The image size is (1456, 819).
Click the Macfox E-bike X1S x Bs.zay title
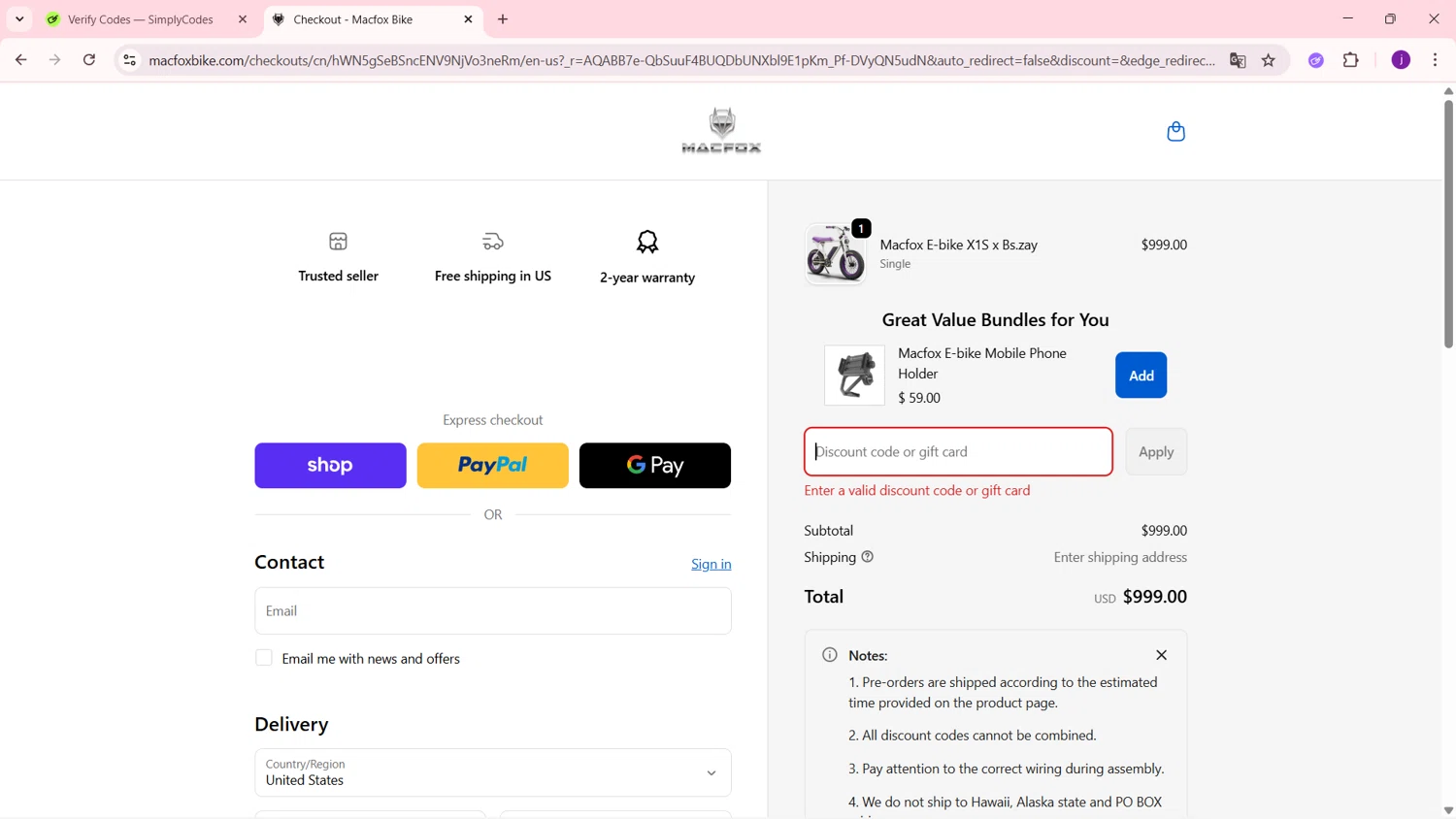click(x=959, y=245)
